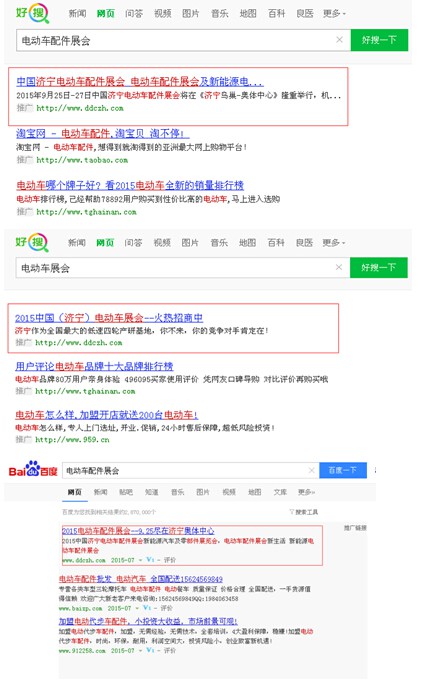The width and height of the screenshot is (424, 689).
Task: Open the Baidu result 加盟电动代步车配件, 小投资大收益
Action: (x=149, y=621)
